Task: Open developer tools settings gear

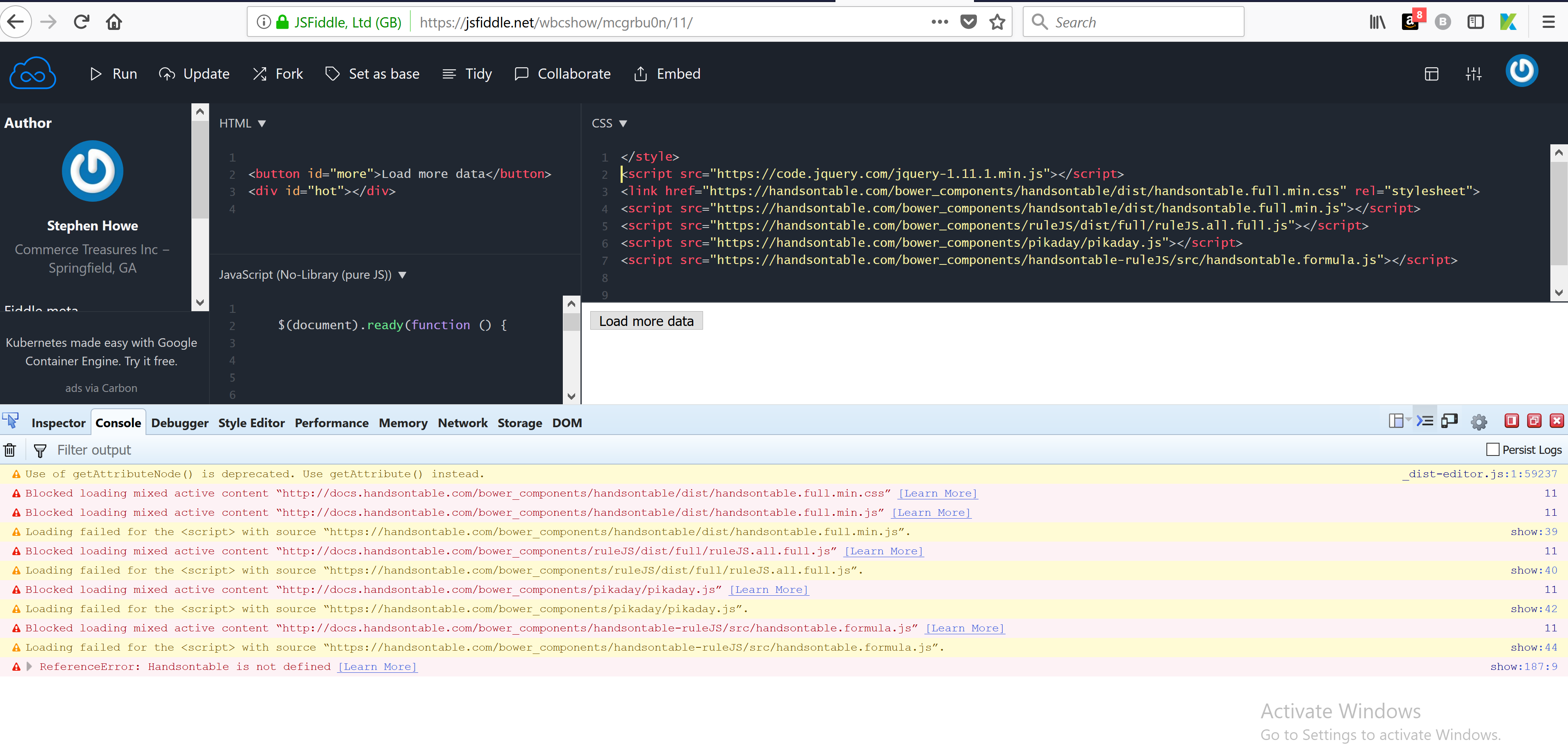Action: [1479, 421]
